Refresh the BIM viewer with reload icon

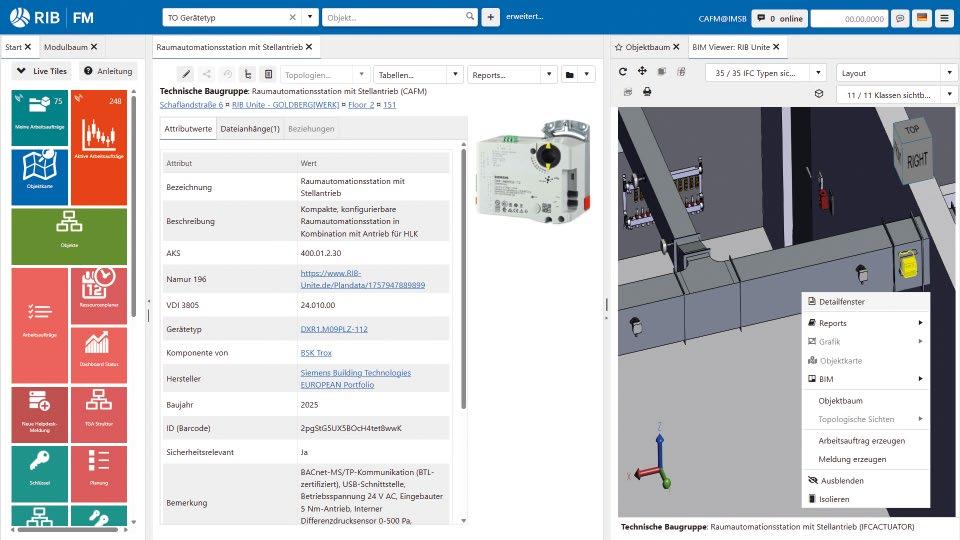tap(623, 72)
